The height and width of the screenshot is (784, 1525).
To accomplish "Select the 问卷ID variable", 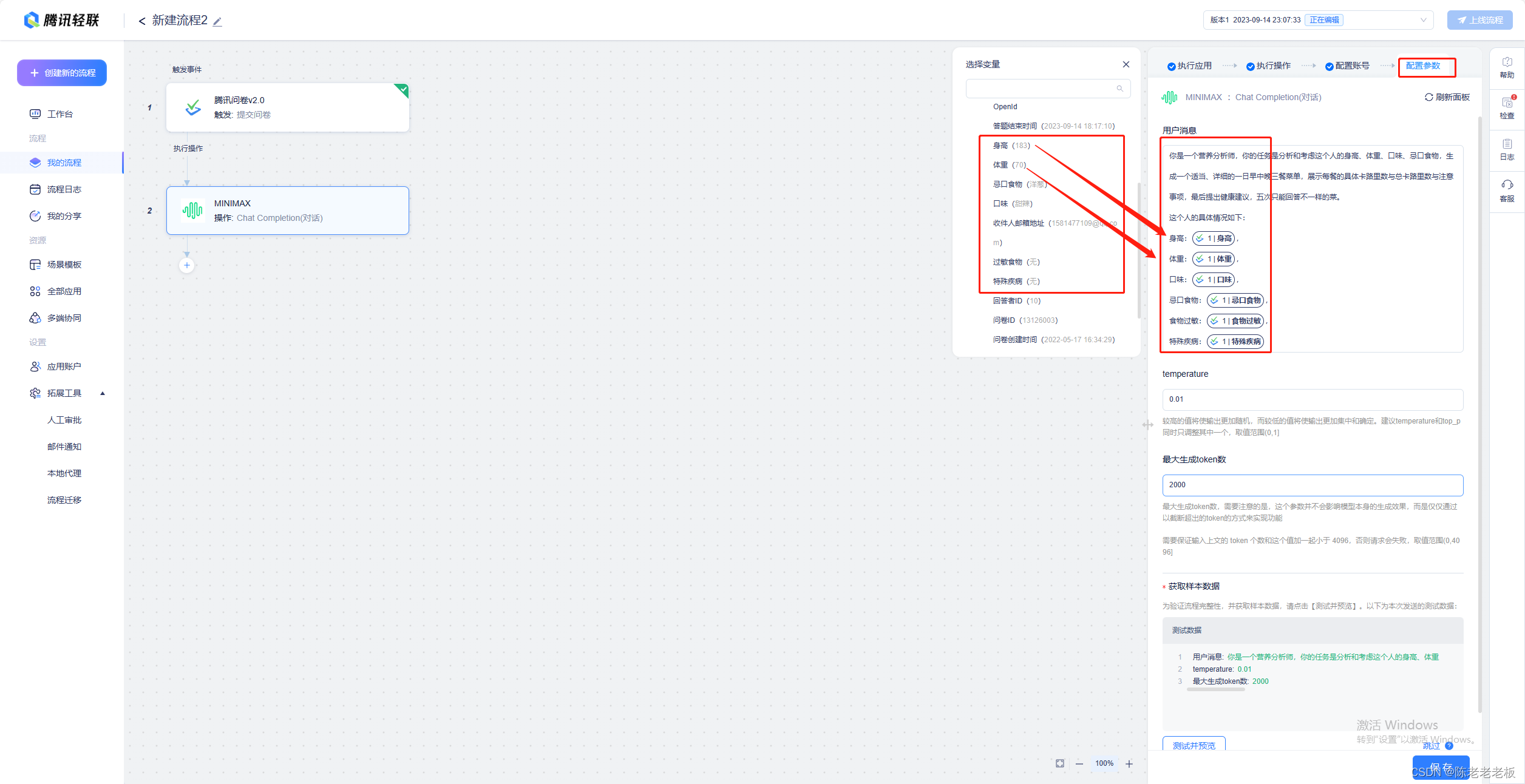I will (1025, 320).
